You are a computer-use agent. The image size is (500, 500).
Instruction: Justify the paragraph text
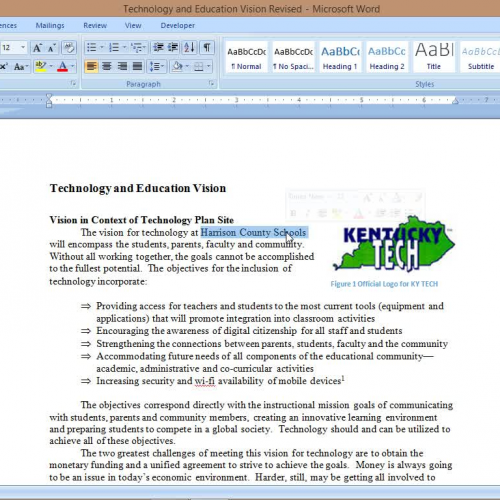tap(137, 66)
